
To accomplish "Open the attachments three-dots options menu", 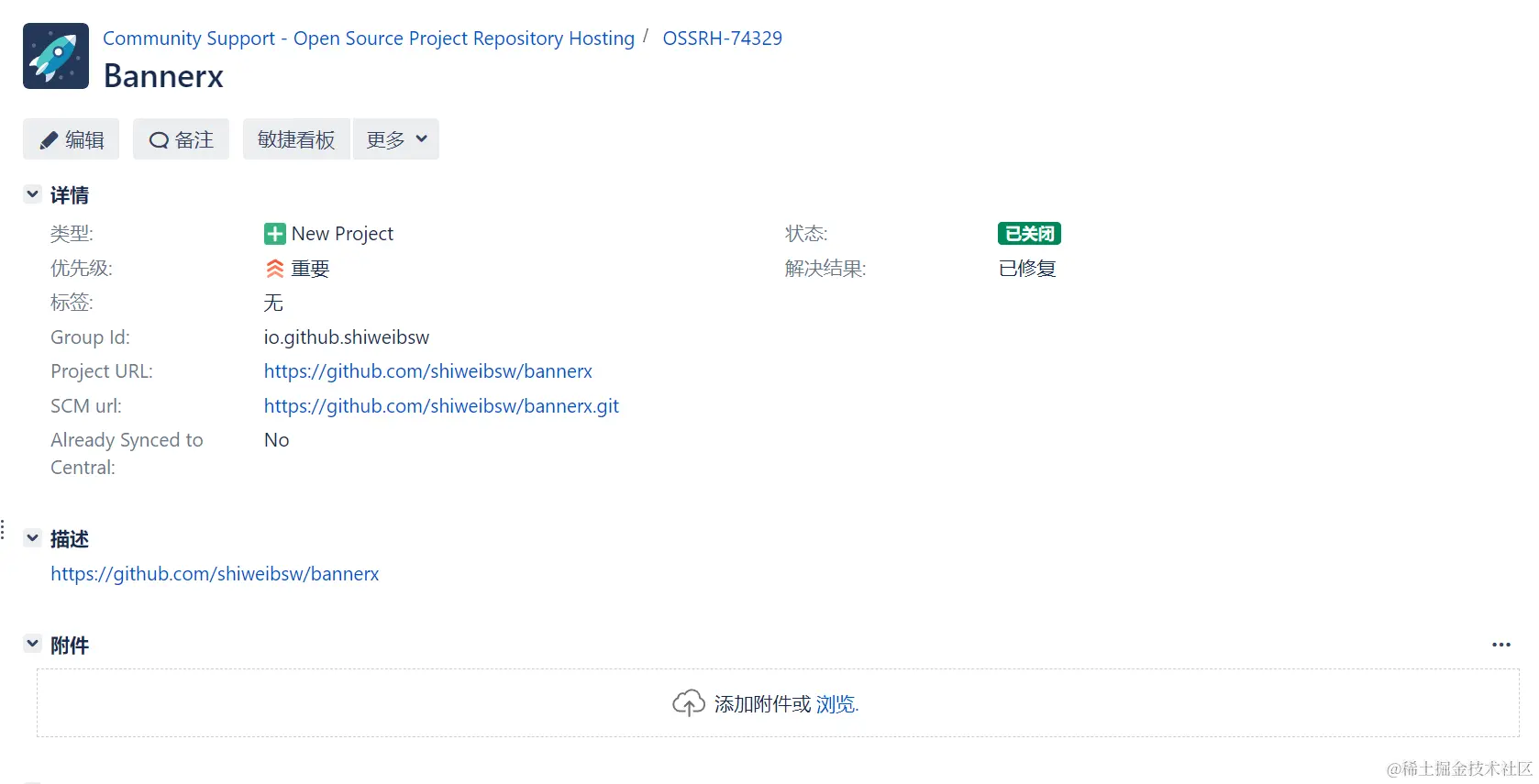I will click(1500, 645).
